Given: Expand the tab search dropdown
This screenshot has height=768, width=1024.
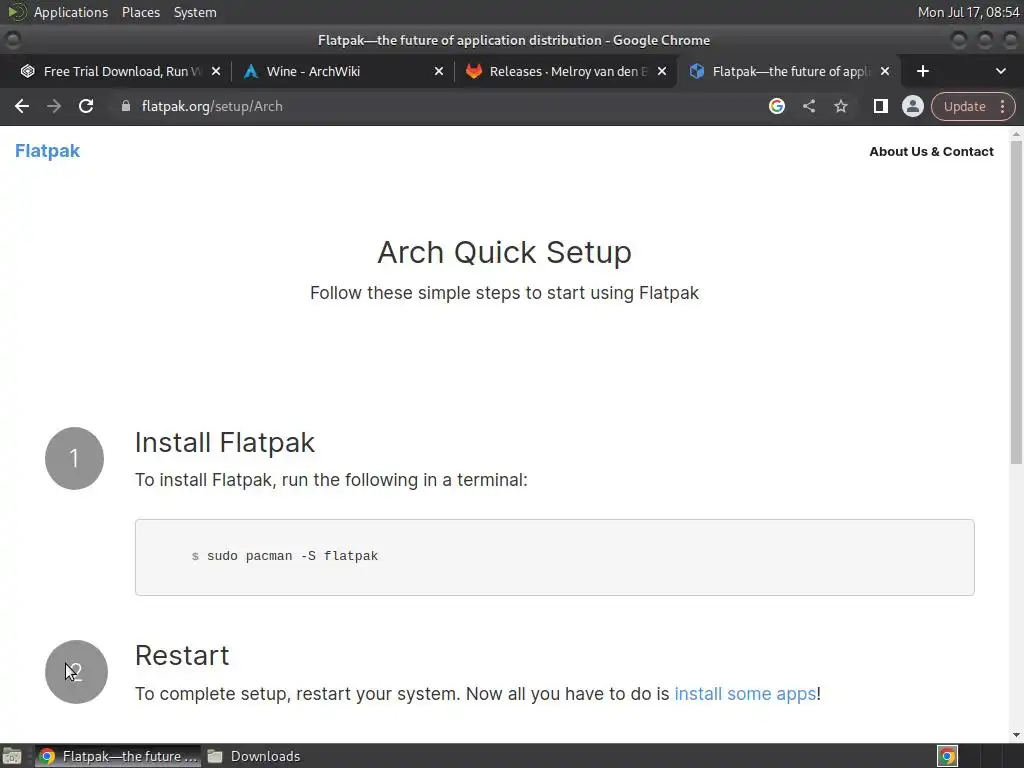Looking at the screenshot, I should (x=1001, y=71).
